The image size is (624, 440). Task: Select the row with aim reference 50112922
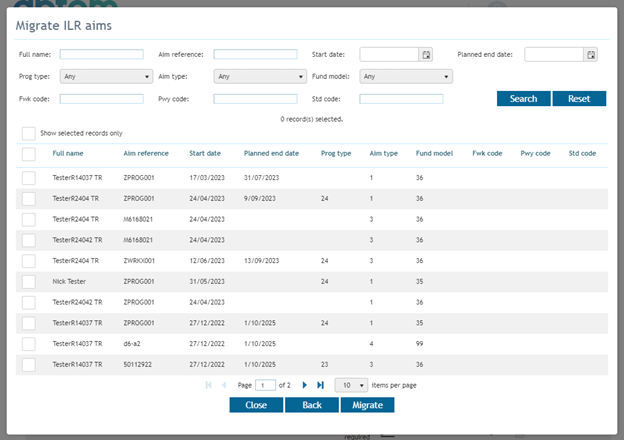click(x=29, y=364)
